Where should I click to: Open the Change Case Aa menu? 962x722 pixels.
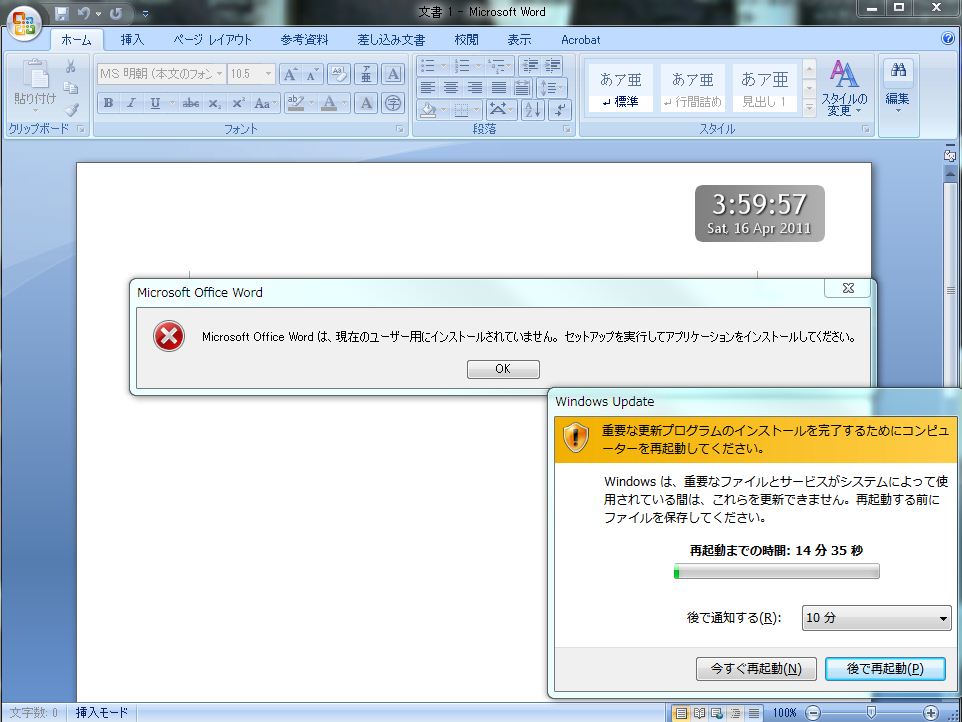[265, 103]
